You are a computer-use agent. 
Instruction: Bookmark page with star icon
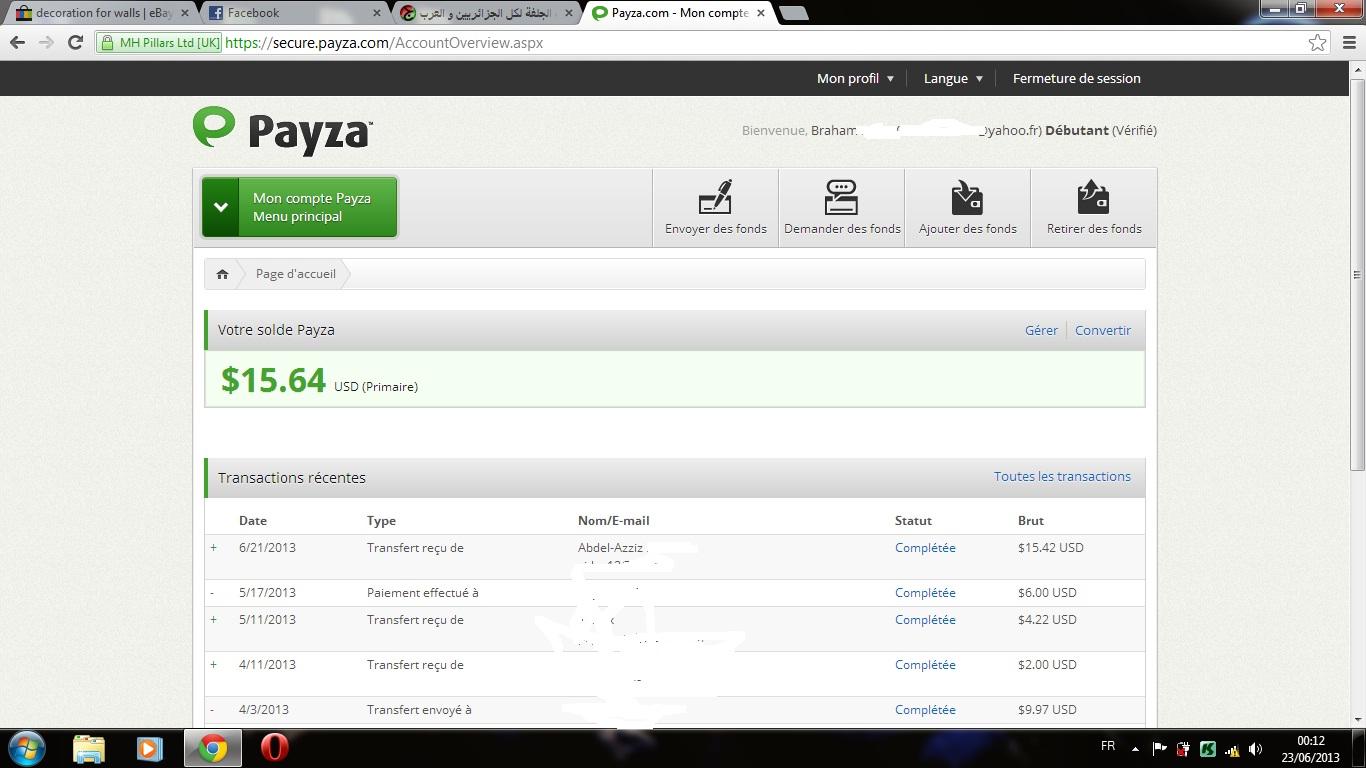coord(1318,43)
